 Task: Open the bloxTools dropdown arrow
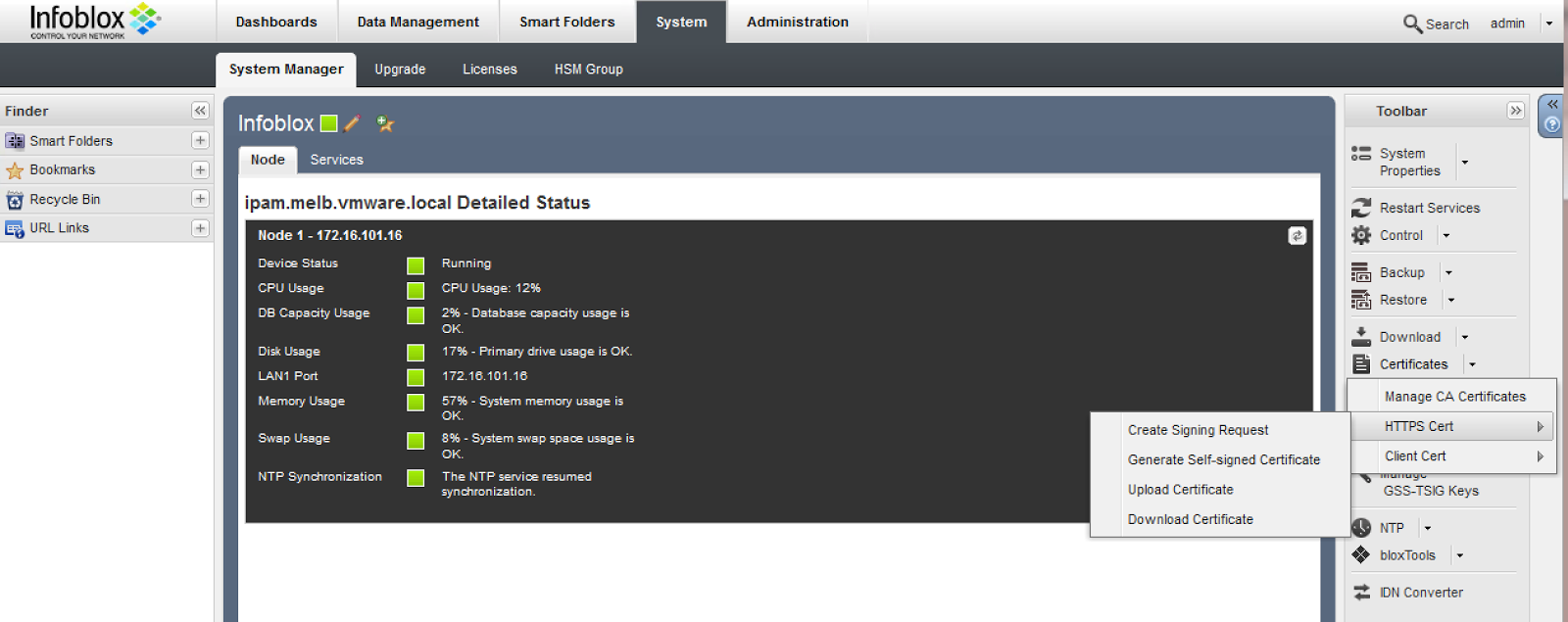(1459, 555)
